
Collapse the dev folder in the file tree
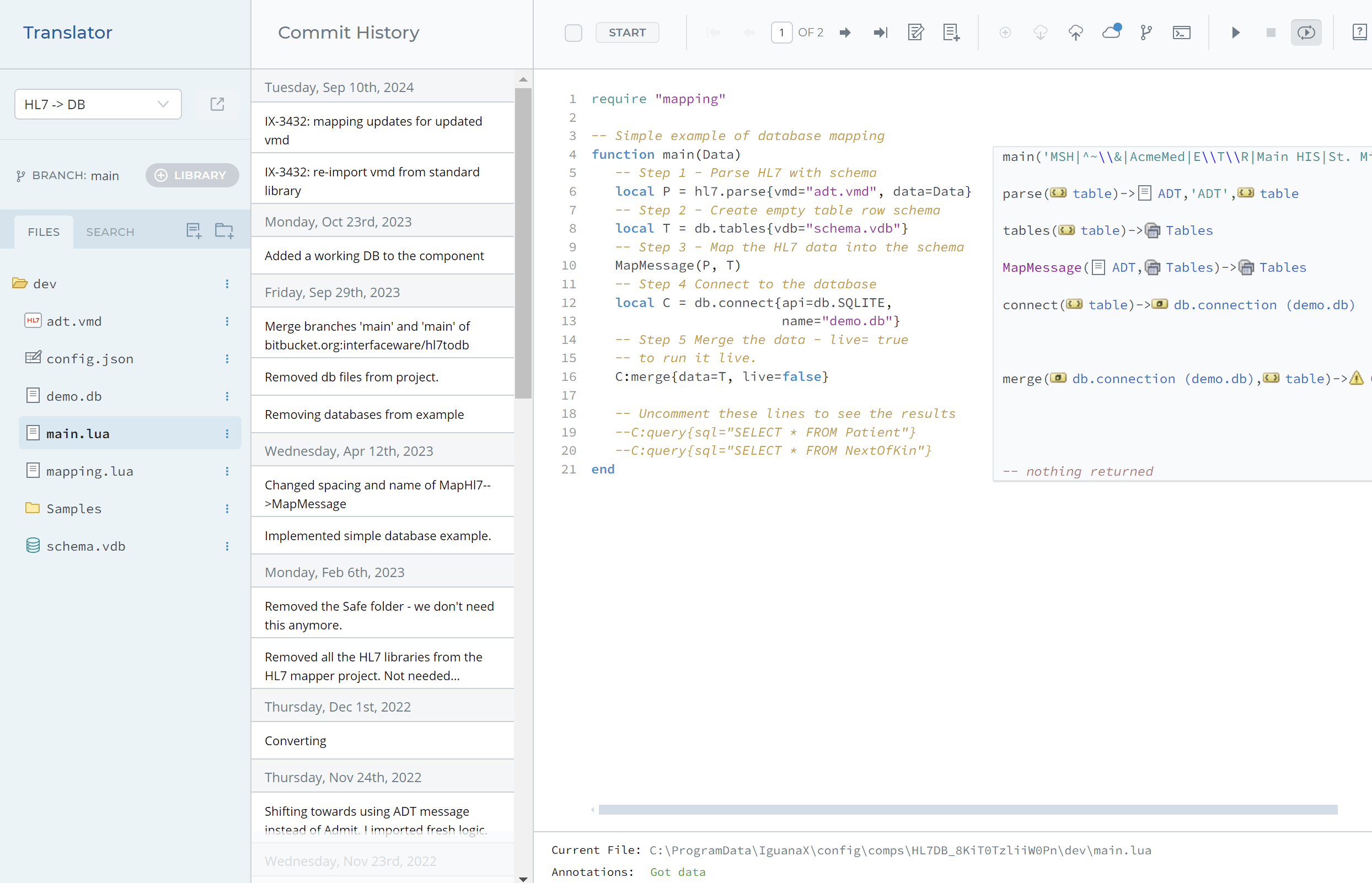pyautogui.click(x=20, y=284)
